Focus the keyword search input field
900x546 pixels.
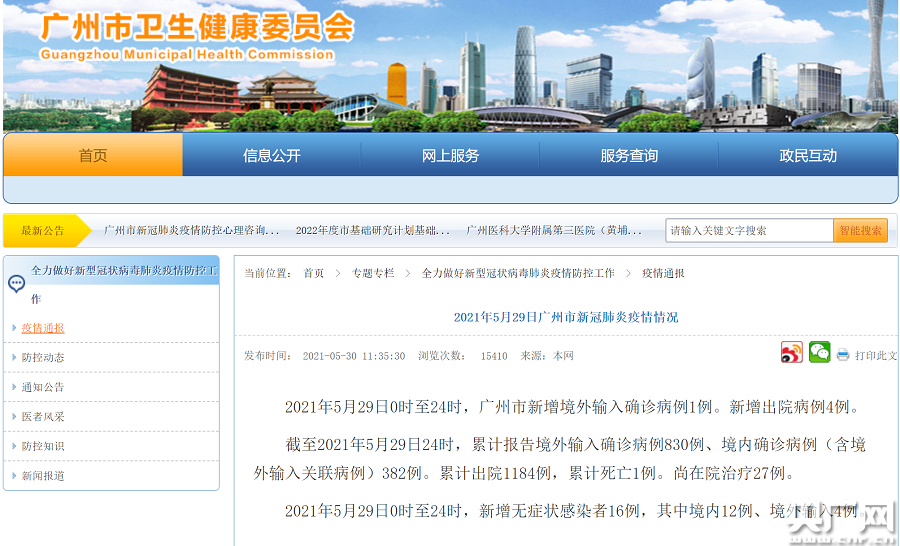click(x=749, y=230)
